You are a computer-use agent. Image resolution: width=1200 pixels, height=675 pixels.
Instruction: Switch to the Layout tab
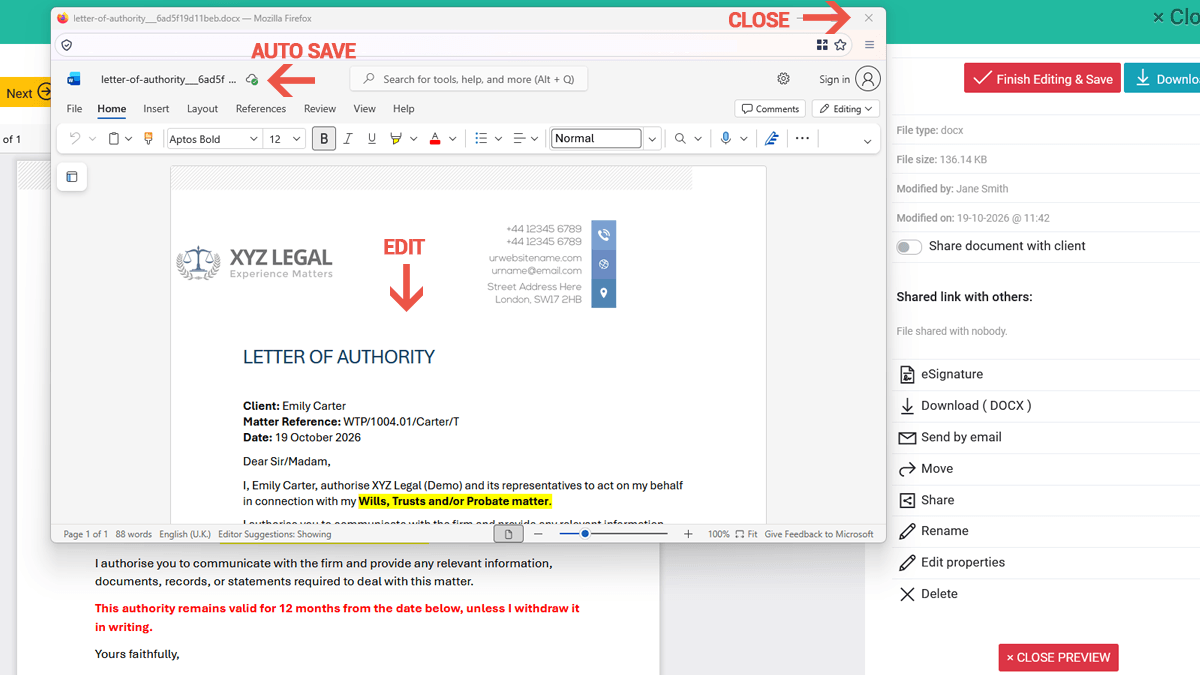202,109
